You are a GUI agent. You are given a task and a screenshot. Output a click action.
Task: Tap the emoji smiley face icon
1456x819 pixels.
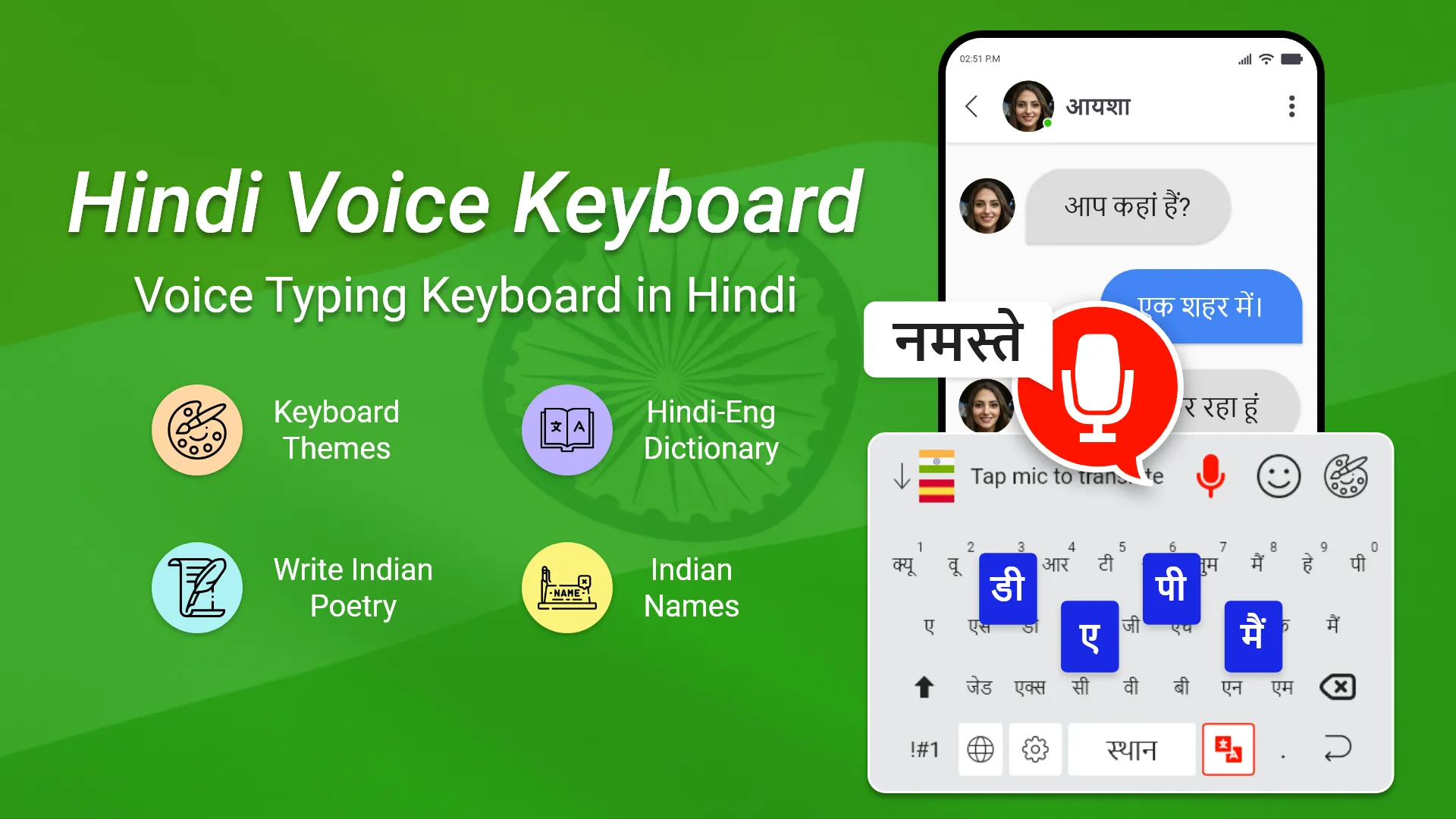point(1277,477)
